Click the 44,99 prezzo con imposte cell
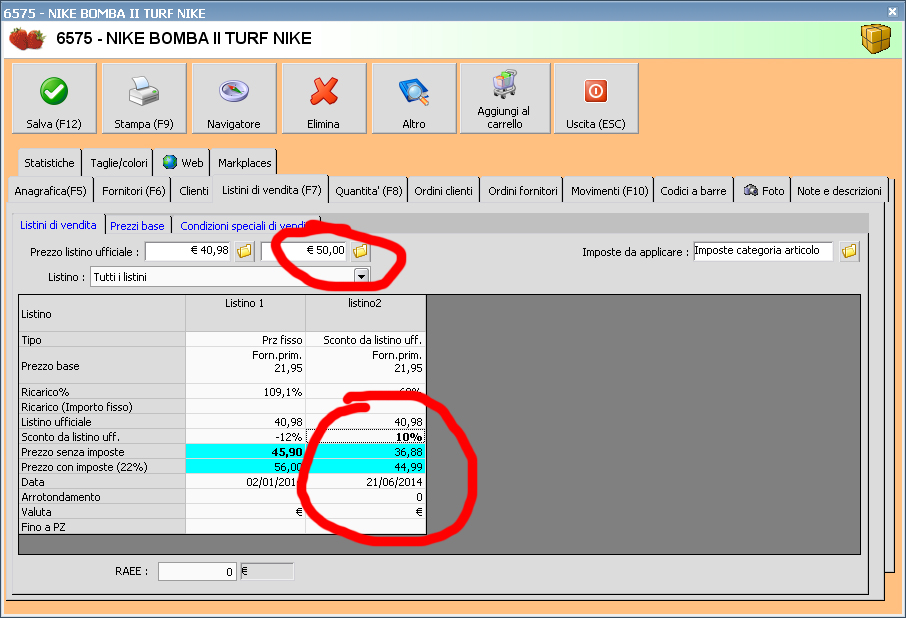Screen dimensions: 906x618 coord(365,467)
